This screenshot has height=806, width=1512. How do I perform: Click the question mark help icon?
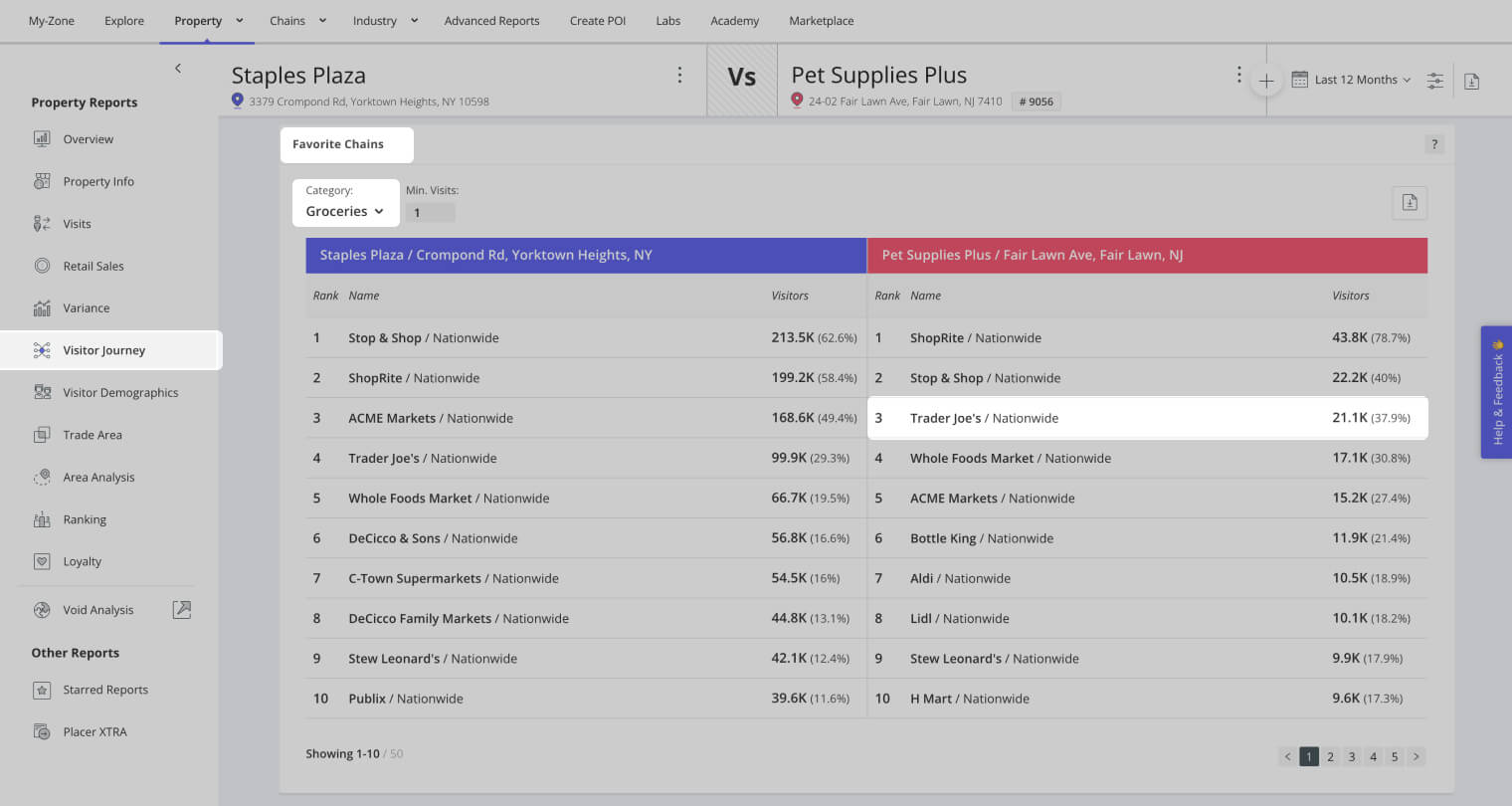click(x=1433, y=144)
